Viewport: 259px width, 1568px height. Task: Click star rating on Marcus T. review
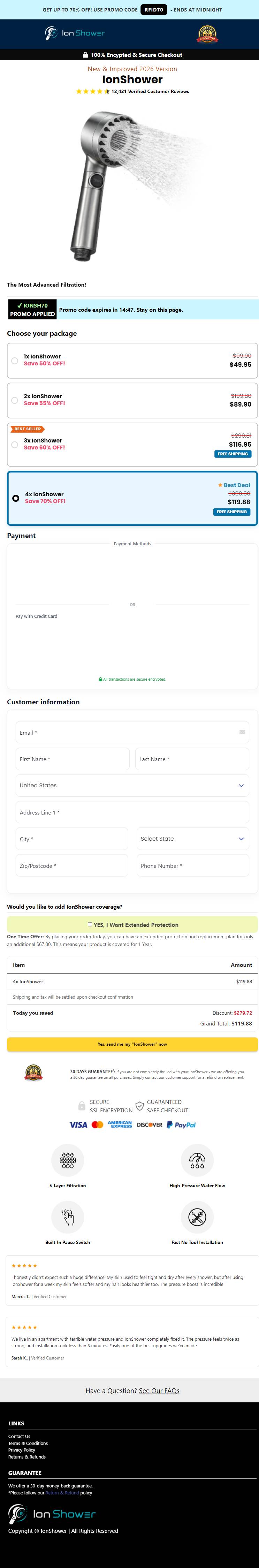24,1265
